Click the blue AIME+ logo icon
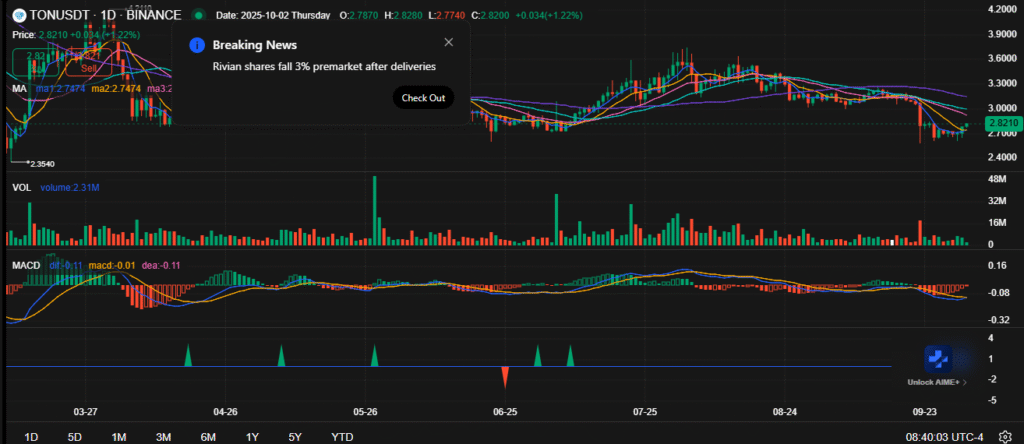This screenshot has width=1024, height=444. (x=938, y=358)
